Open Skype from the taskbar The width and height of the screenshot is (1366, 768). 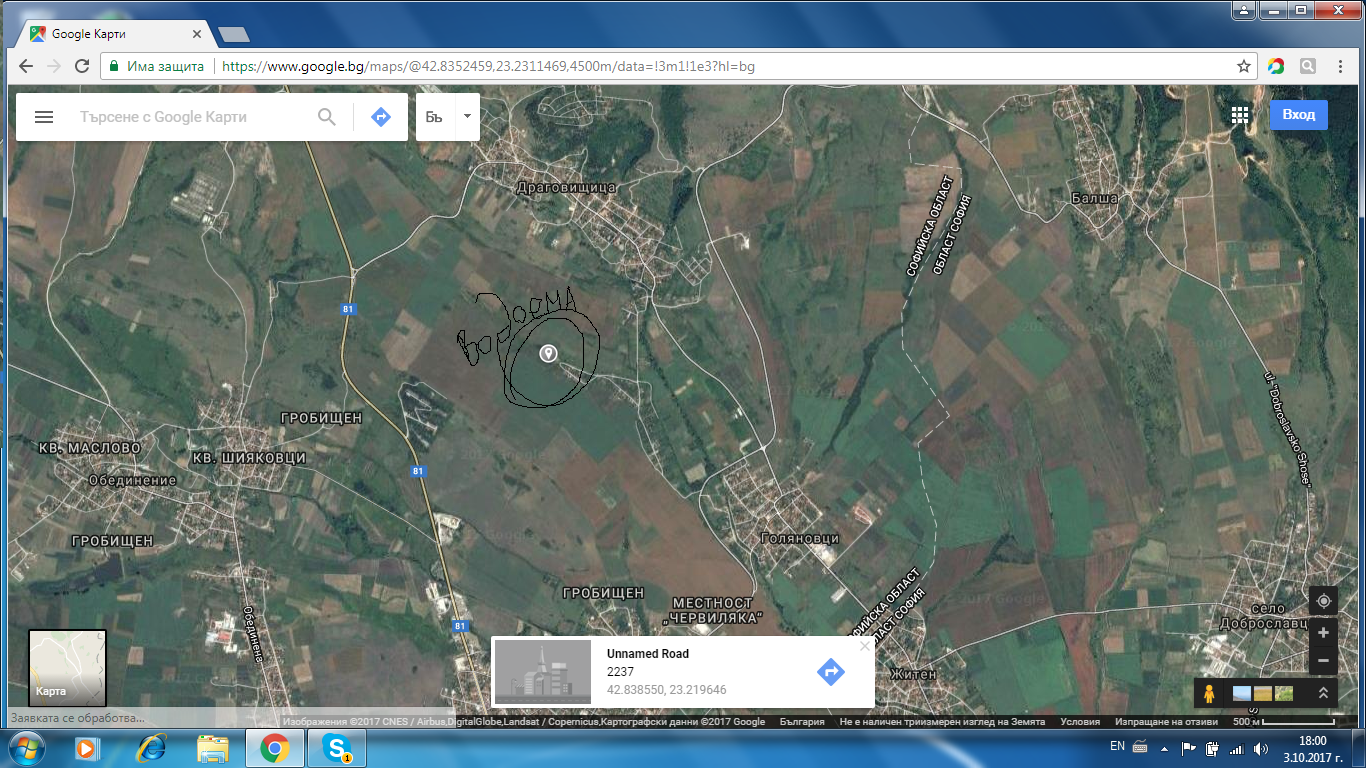[336, 748]
